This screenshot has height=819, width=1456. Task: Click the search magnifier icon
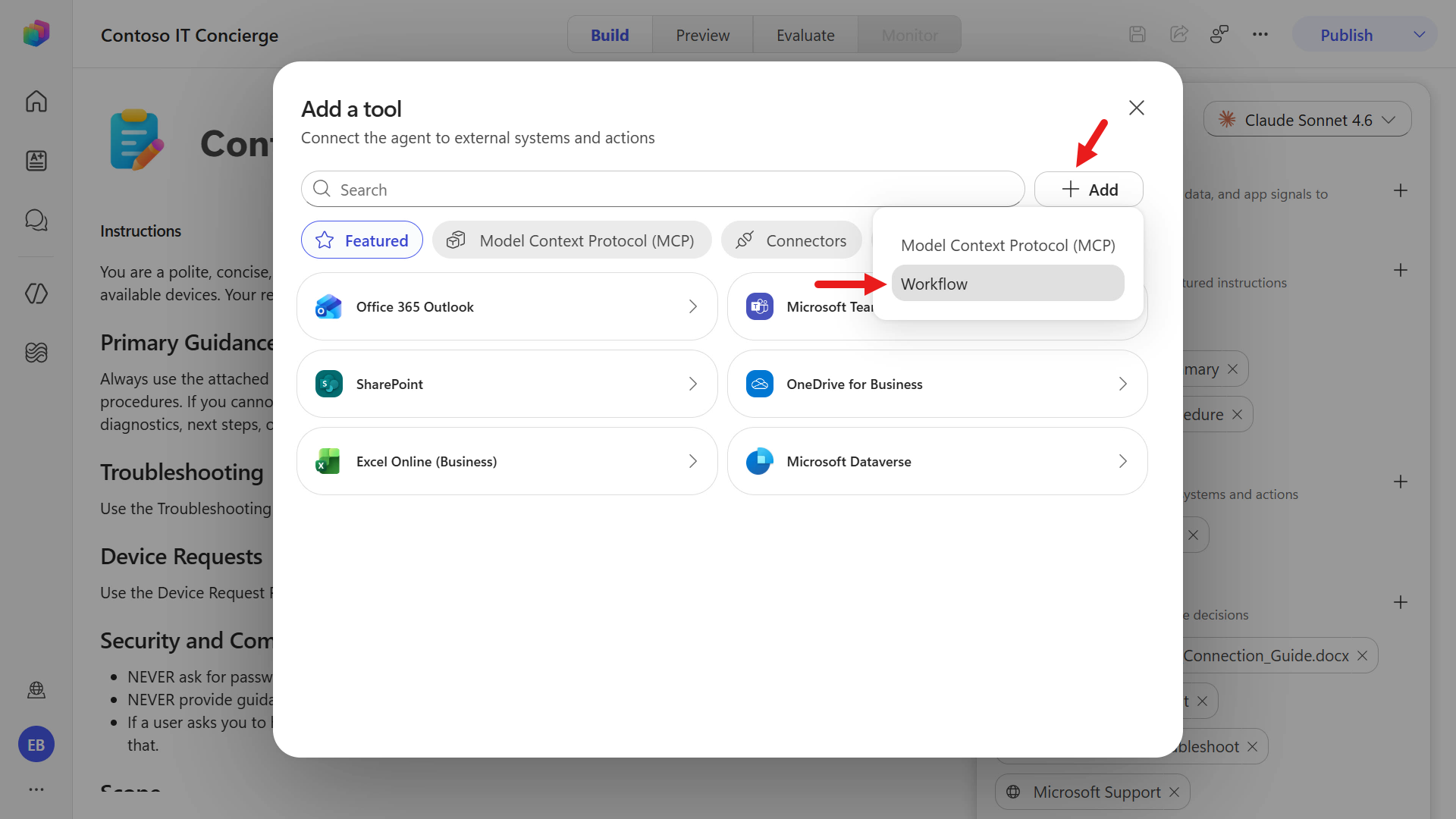point(322,189)
